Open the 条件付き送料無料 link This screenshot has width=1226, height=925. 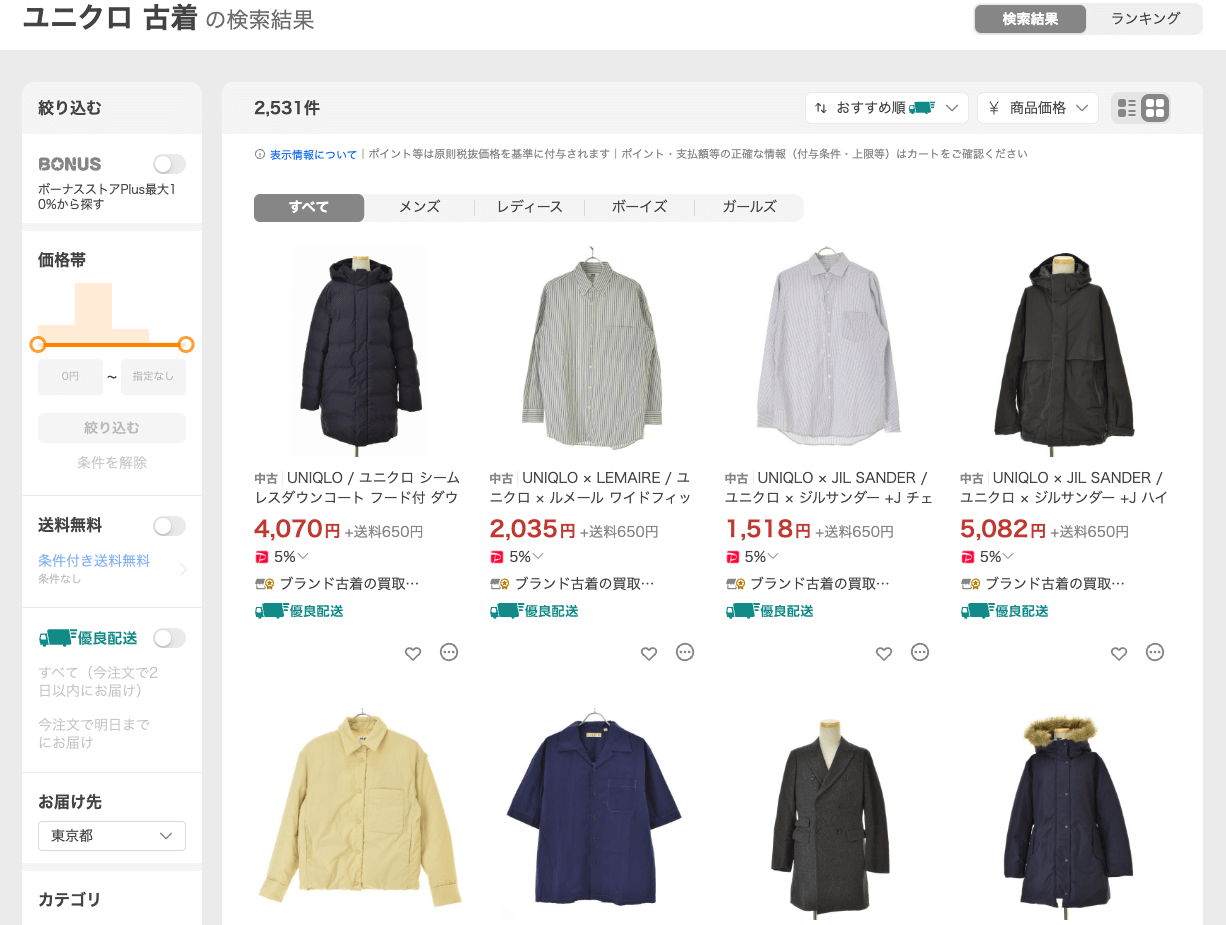pyautogui.click(x=94, y=561)
